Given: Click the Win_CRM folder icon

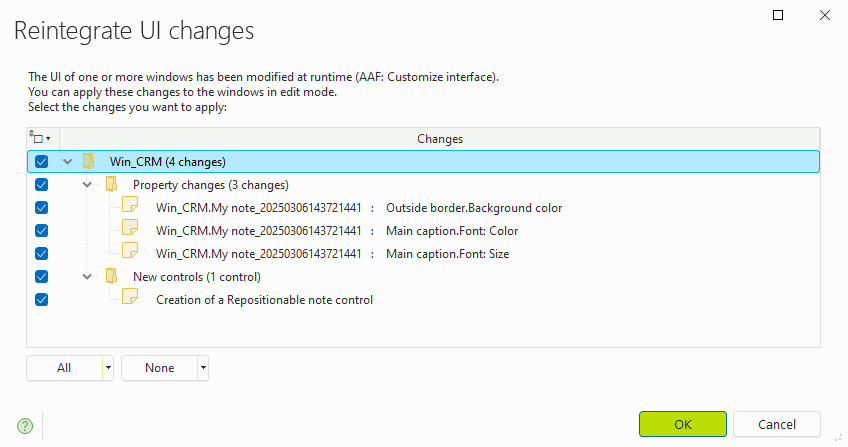Looking at the screenshot, I should [89, 161].
